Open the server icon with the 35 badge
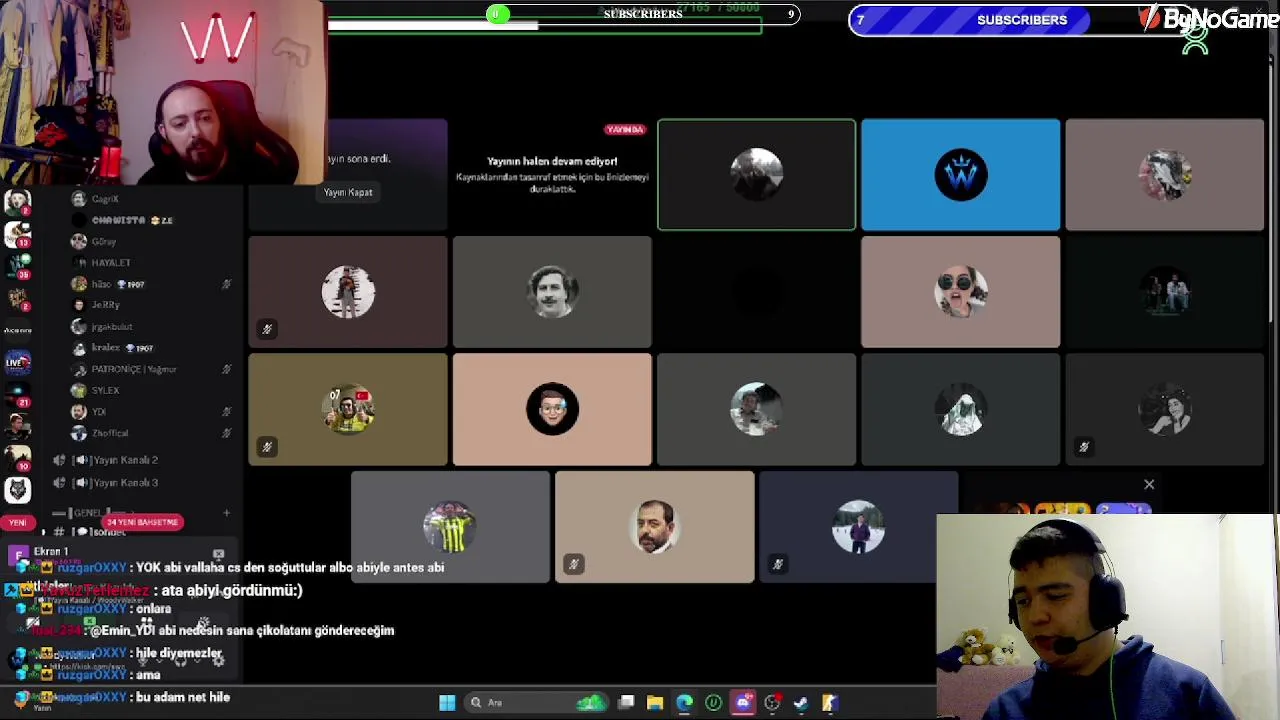 click(x=17, y=267)
